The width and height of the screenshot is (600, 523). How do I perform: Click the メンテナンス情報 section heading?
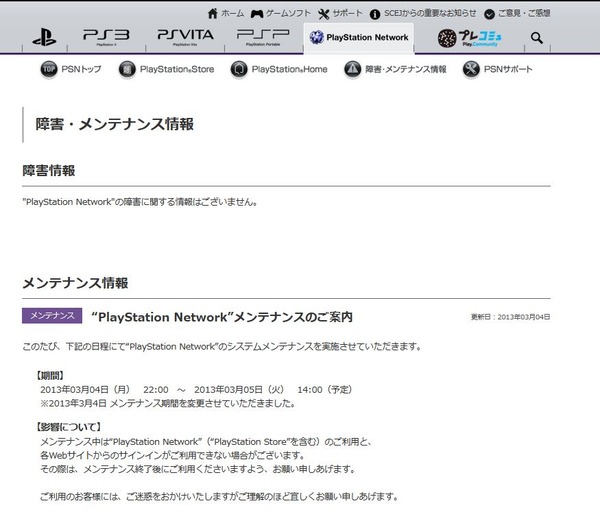tap(75, 283)
